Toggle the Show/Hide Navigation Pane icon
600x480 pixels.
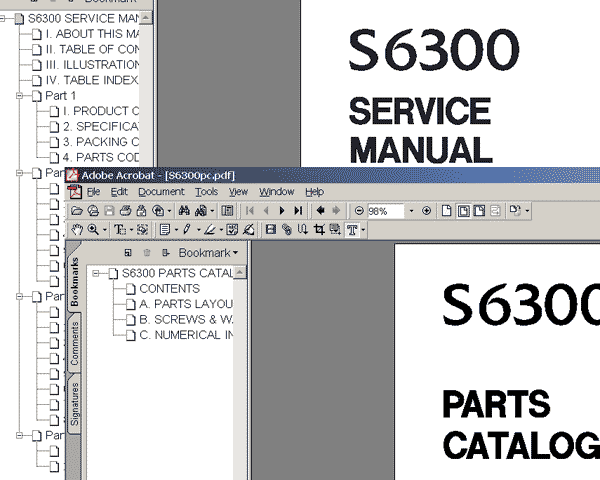tap(227, 211)
